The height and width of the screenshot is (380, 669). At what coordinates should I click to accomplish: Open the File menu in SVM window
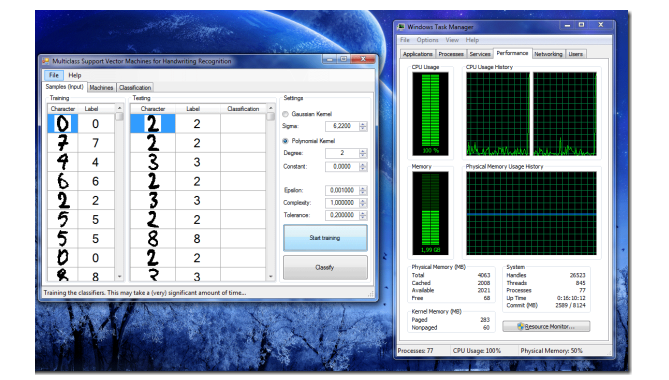click(54, 75)
